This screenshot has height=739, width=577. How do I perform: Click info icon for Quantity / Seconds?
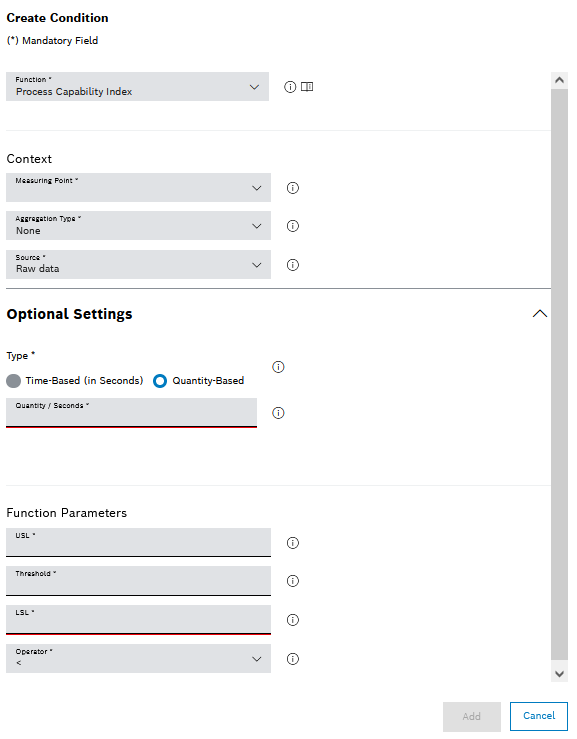coord(278,413)
